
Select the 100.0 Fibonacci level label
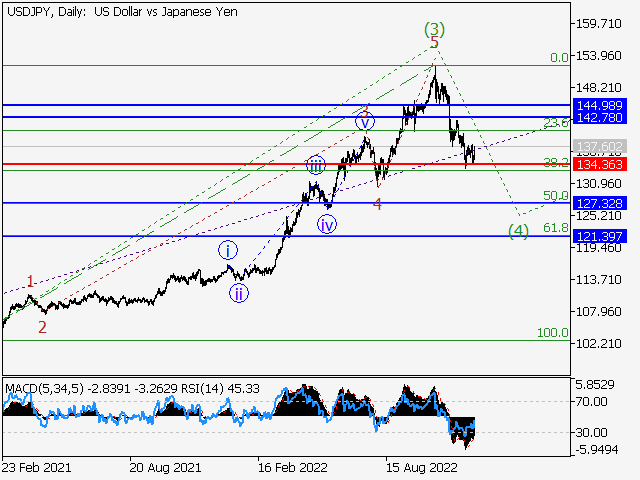coord(553,333)
